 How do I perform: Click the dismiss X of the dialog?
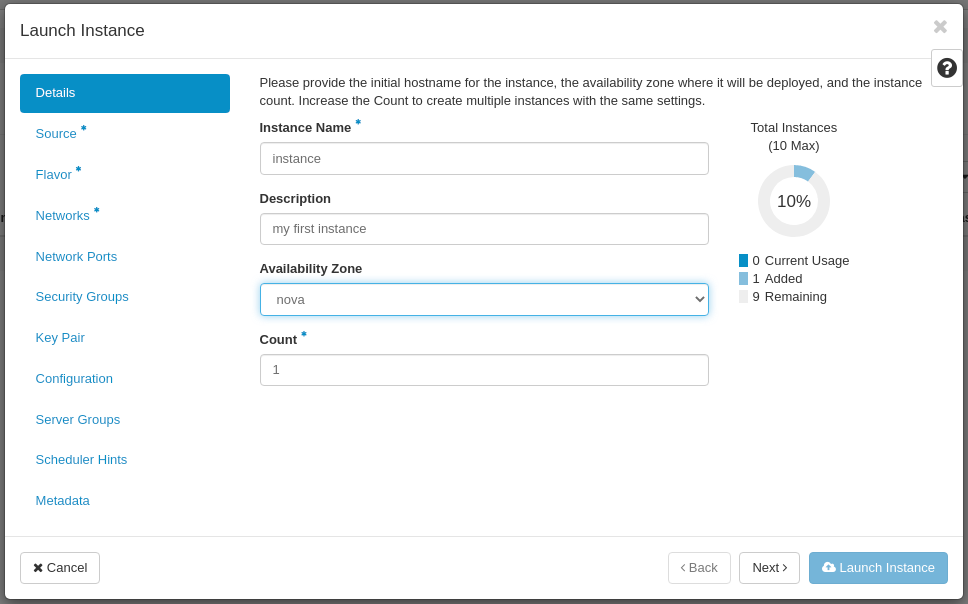(940, 27)
